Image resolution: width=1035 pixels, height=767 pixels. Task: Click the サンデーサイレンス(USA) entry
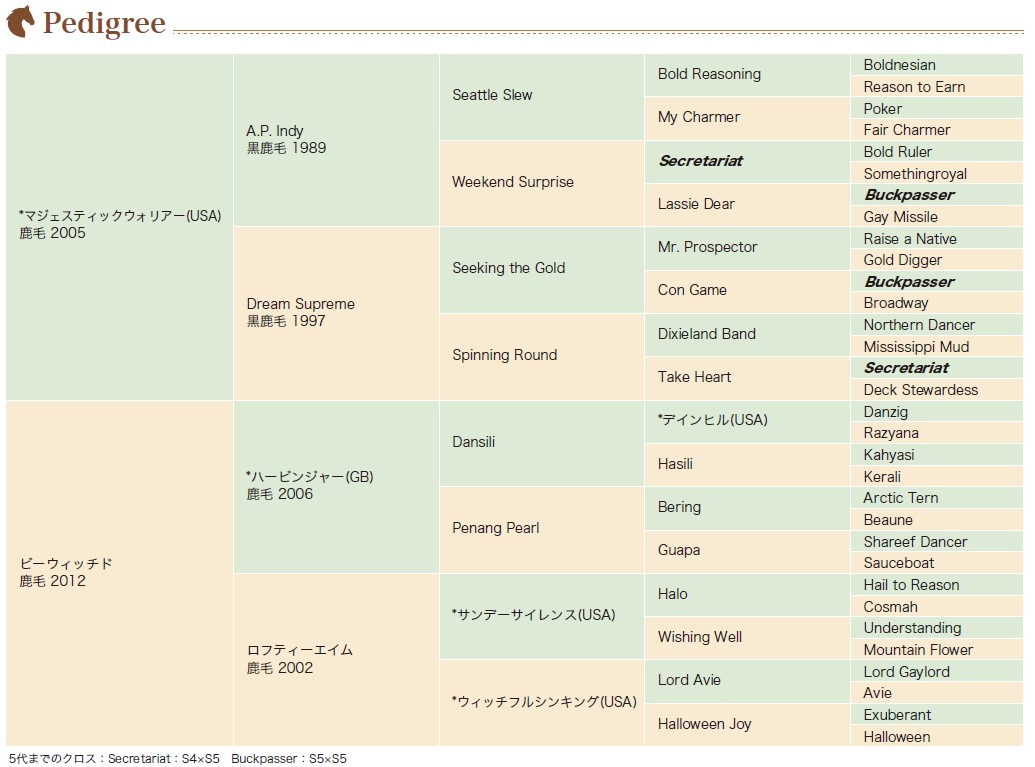click(541, 616)
